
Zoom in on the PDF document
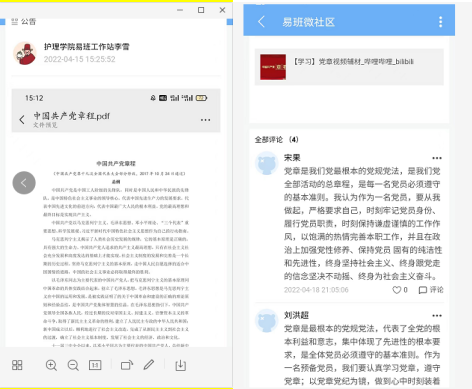point(51,365)
